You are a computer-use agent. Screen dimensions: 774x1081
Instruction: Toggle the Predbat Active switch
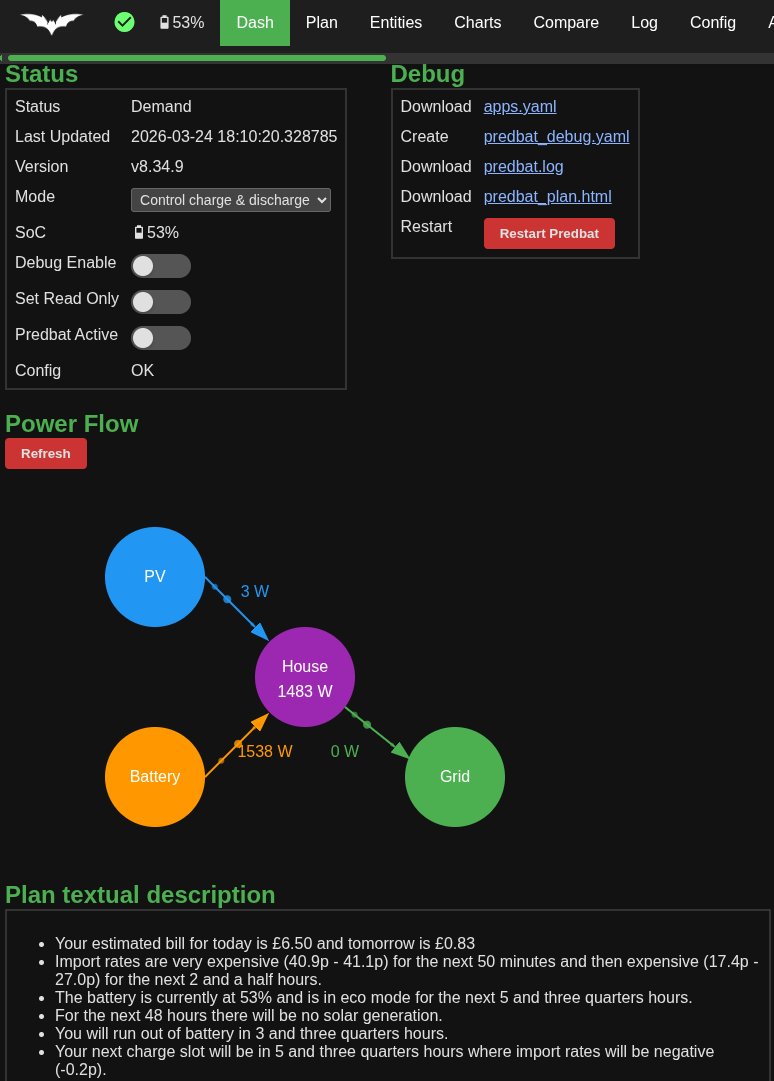(161, 337)
